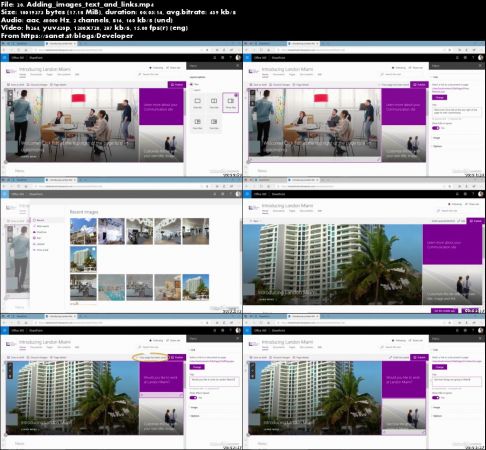Image resolution: width=486 pixels, height=450 pixels.
Task: Toggle the switch in the bottom-left frame panel
Action: click(x=193, y=398)
